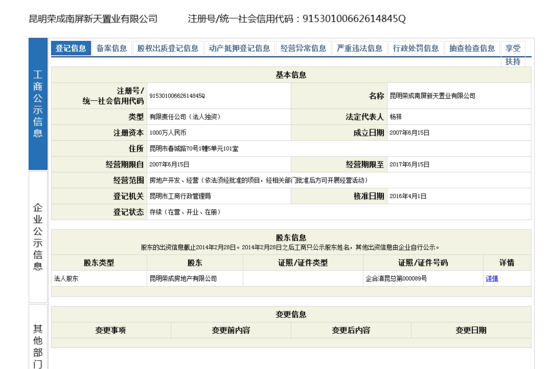Click the founding date 2007年6月15日 beside 成立日期
This screenshot has height=369, width=550.
409,133
